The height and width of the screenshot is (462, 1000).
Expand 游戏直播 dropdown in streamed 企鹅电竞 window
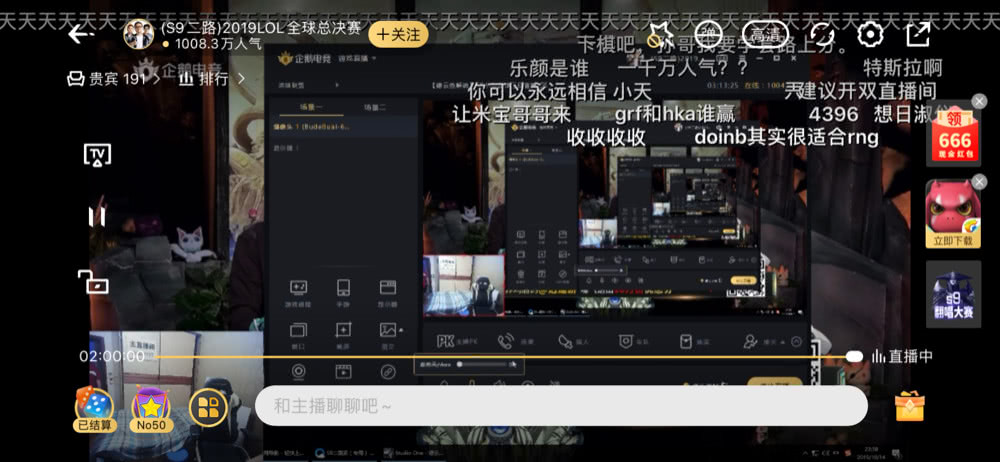pos(357,59)
